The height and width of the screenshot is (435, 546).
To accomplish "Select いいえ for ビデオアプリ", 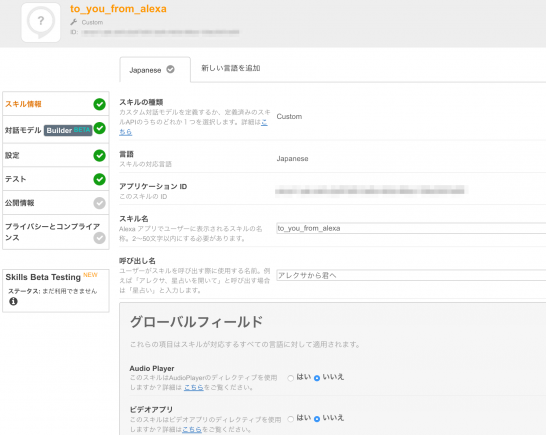I will click(x=317, y=419).
